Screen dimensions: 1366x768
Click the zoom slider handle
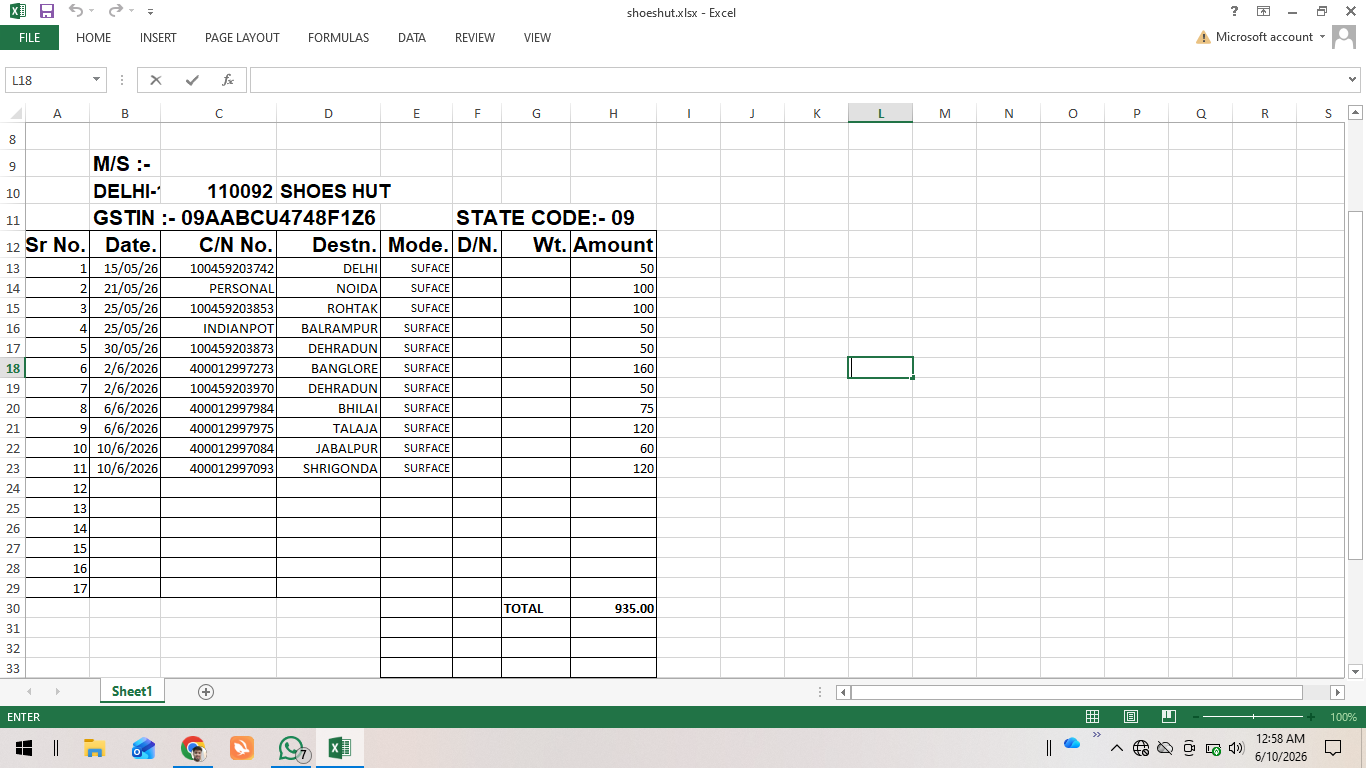click(1253, 717)
